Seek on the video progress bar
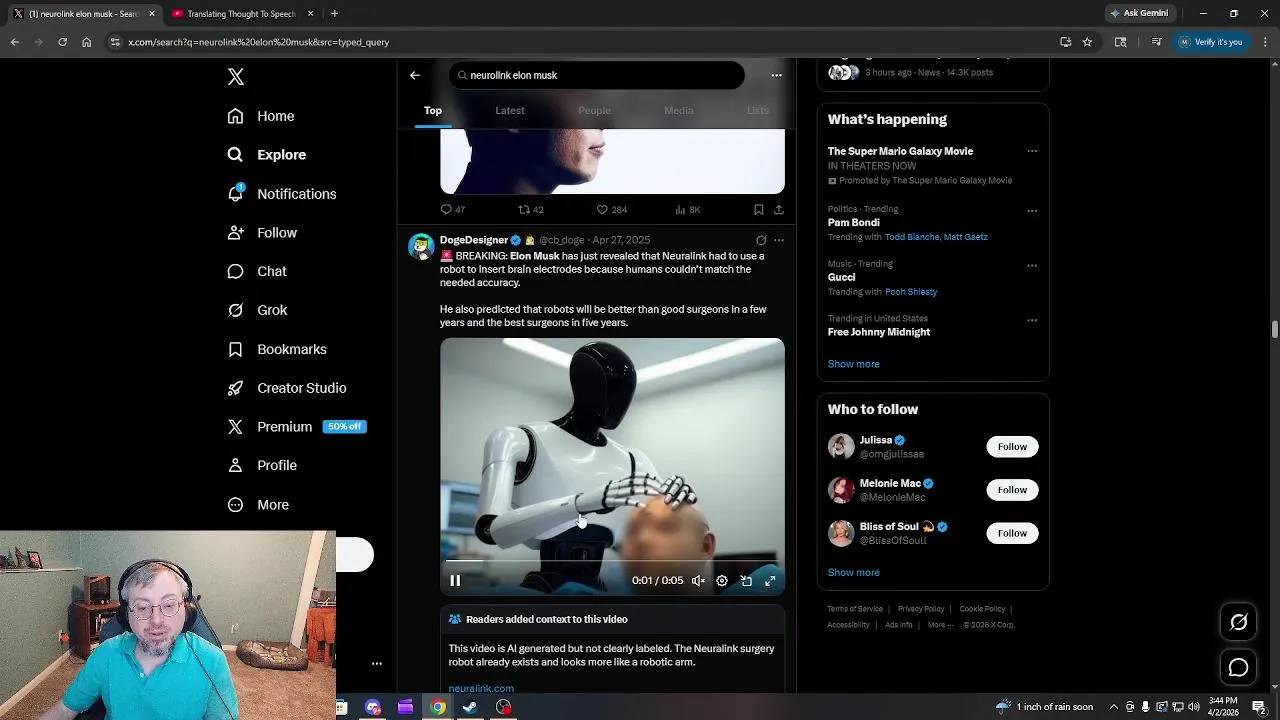Image resolution: width=1280 pixels, height=720 pixels. [x=612, y=562]
